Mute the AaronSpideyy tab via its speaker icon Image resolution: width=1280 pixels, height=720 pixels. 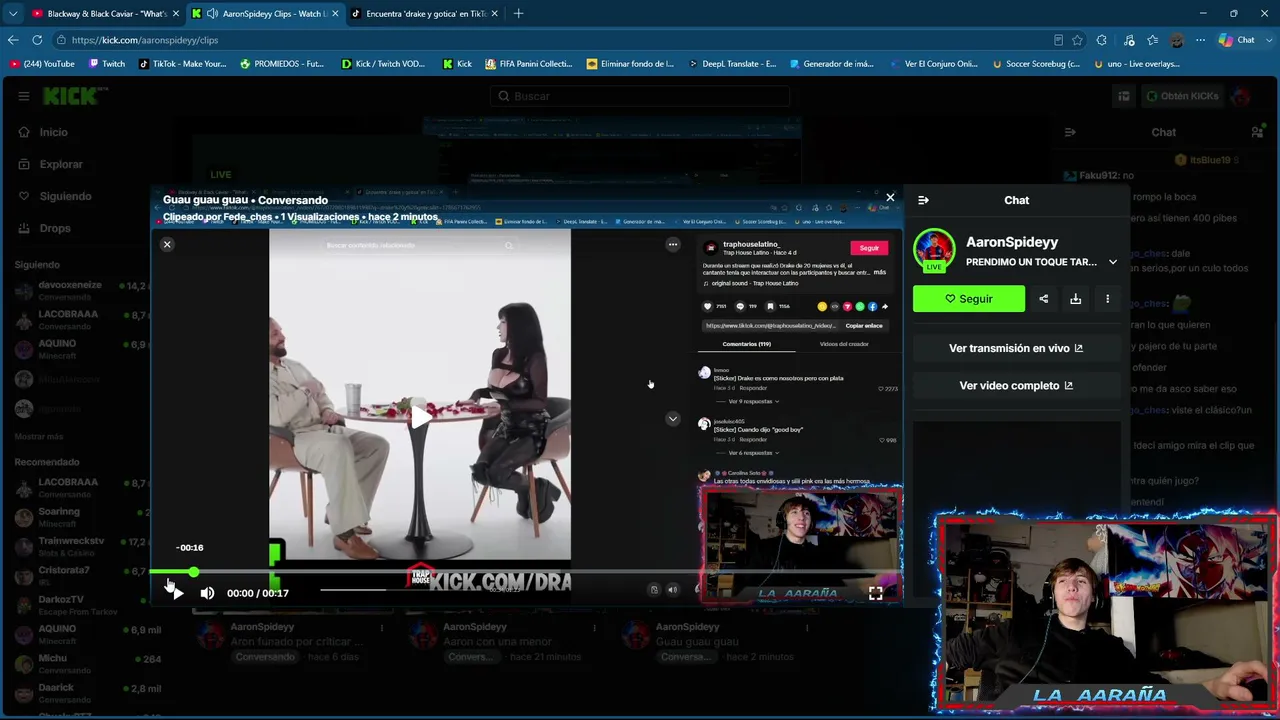point(212,14)
